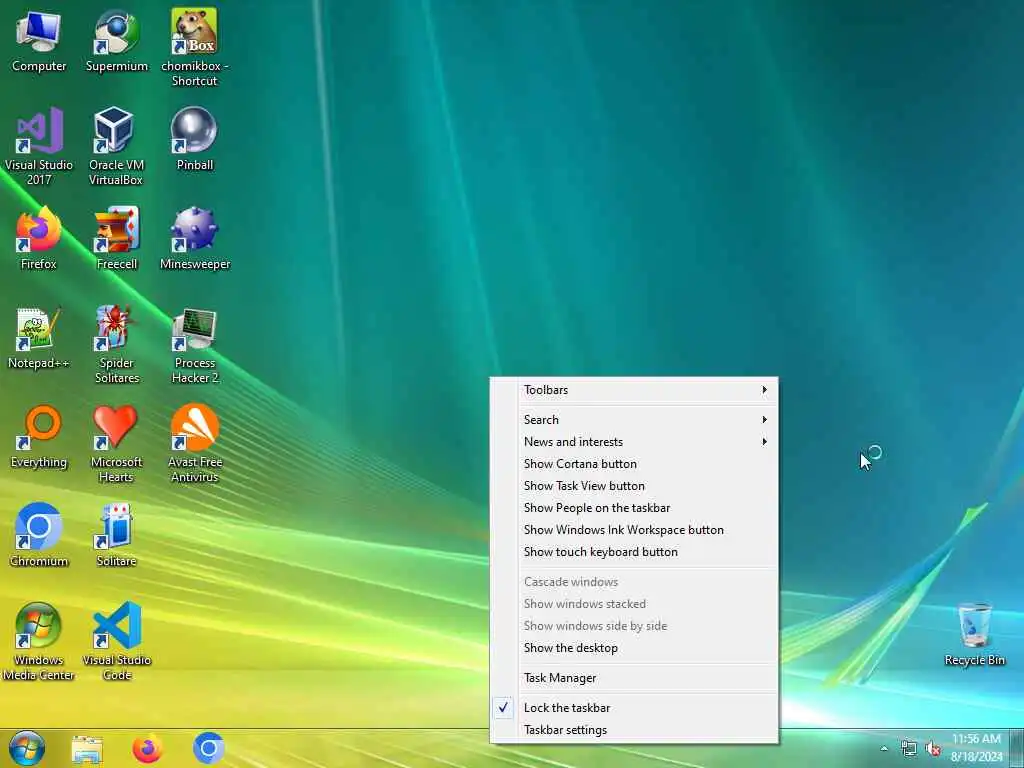
Task: Open Task Manager from context menu
Action: pyautogui.click(x=634, y=678)
